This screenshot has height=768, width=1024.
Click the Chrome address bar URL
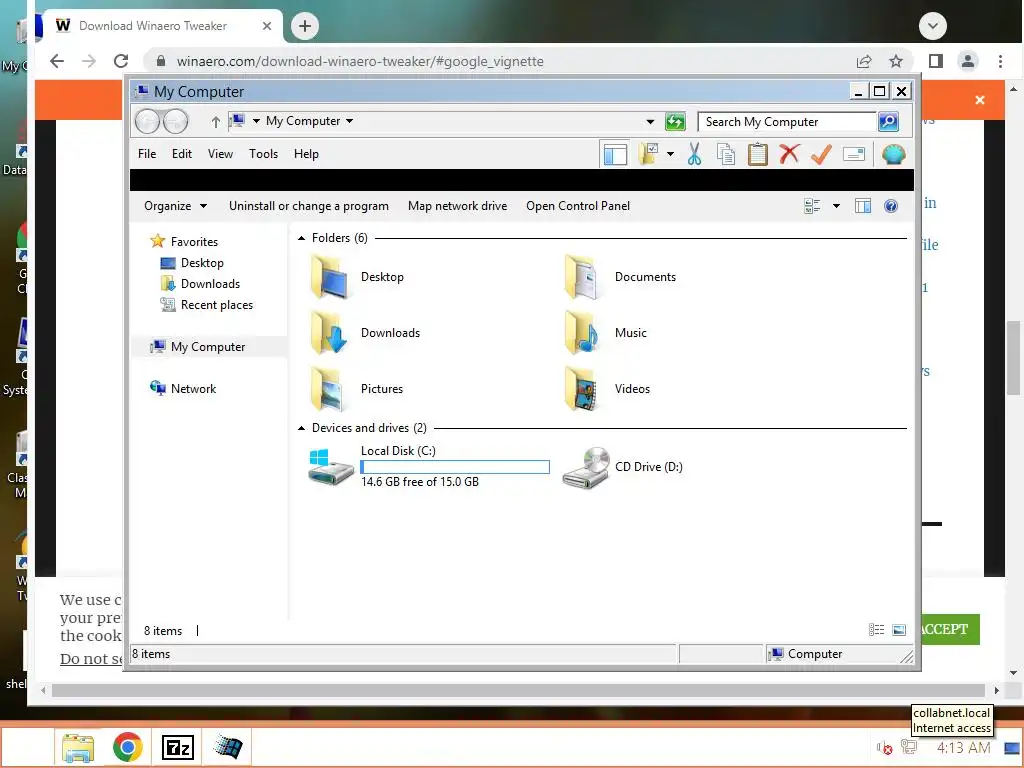click(x=360, y=61)
